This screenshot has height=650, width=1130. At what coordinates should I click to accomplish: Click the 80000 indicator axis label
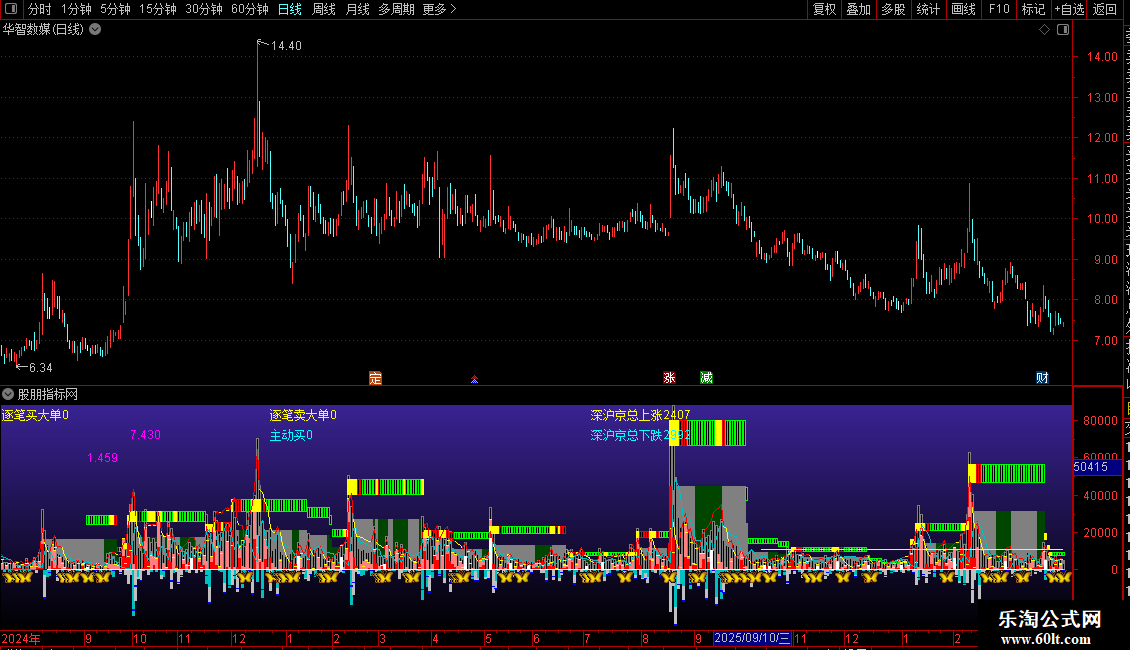tap(1100, 420)
